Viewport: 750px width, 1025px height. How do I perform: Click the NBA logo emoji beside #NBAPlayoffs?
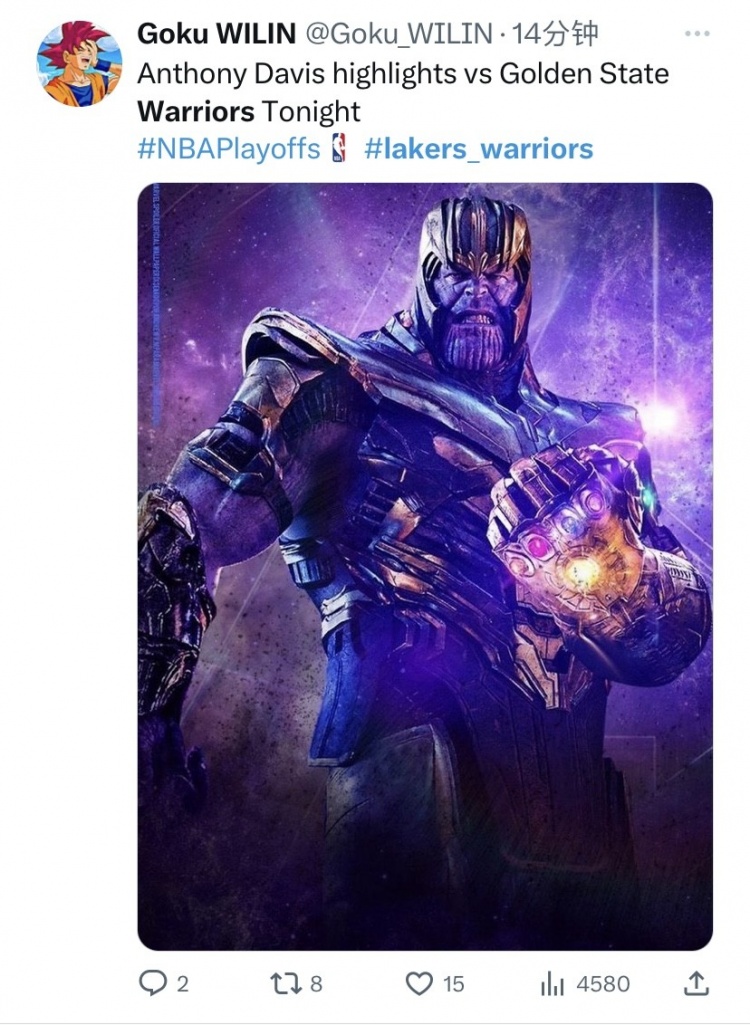pos(338,150)
